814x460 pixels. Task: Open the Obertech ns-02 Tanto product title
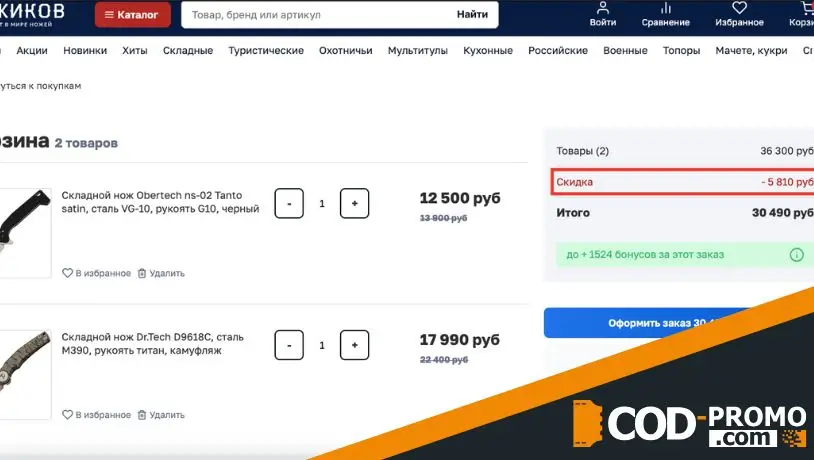tap(160, 202)
